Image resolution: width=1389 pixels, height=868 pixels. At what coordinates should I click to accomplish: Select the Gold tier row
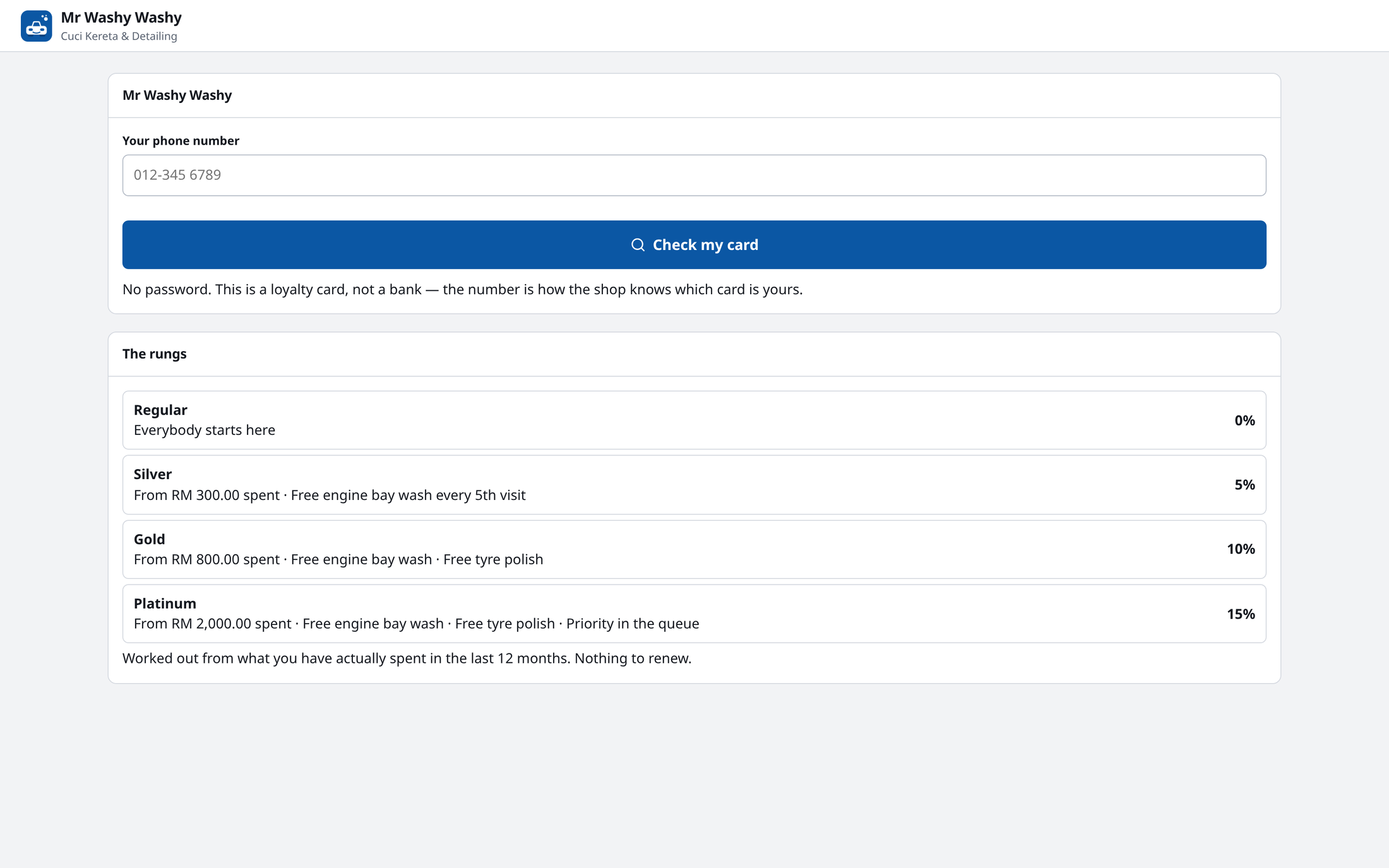(694, 549)
